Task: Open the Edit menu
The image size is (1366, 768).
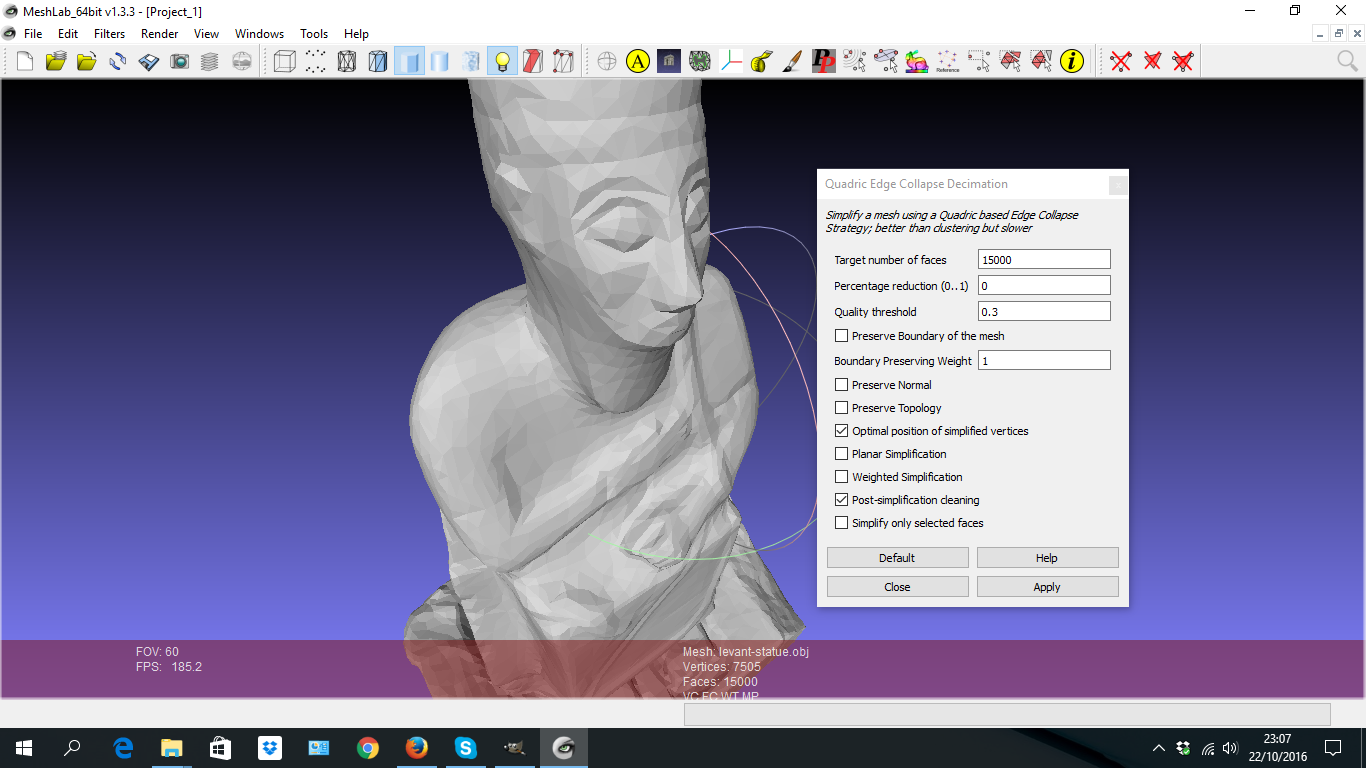Action: tap(68, 34)
